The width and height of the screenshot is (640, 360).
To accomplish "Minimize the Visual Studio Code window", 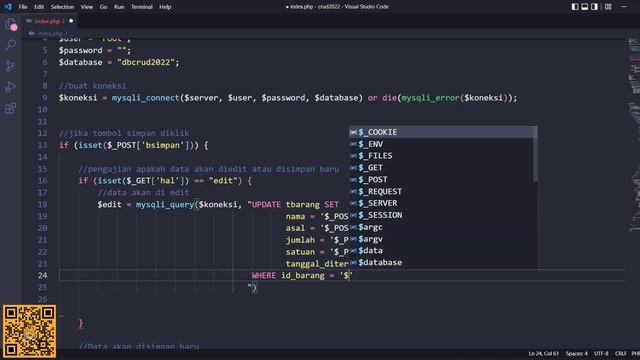I will pos(624,7).
